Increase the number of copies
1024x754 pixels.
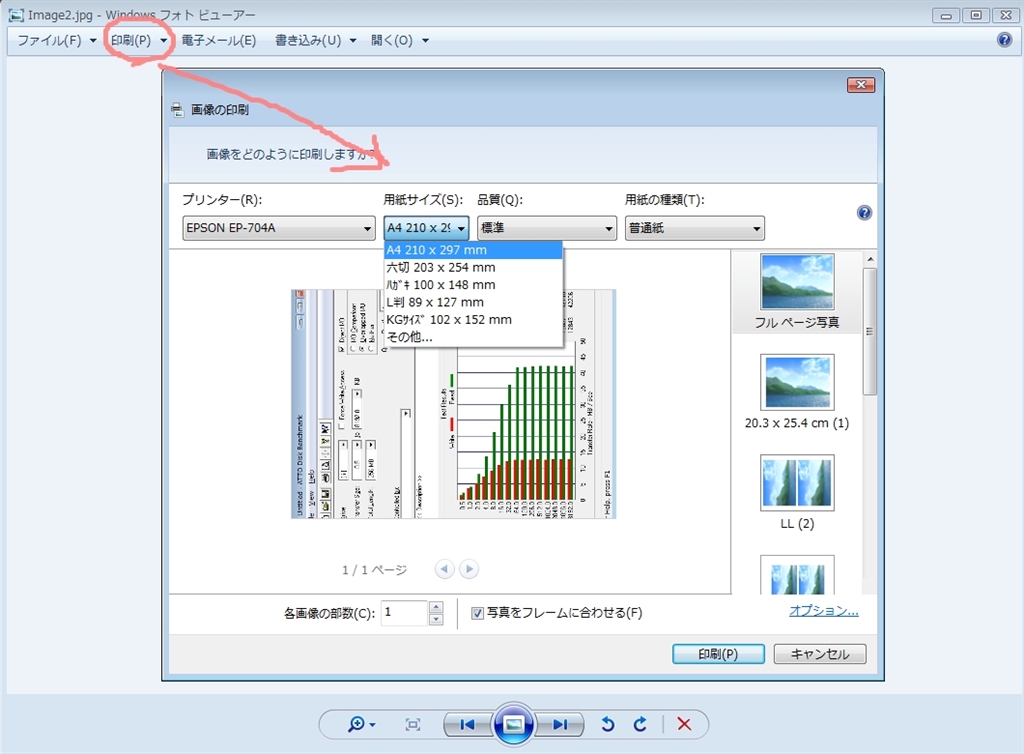tap(436, 606)
